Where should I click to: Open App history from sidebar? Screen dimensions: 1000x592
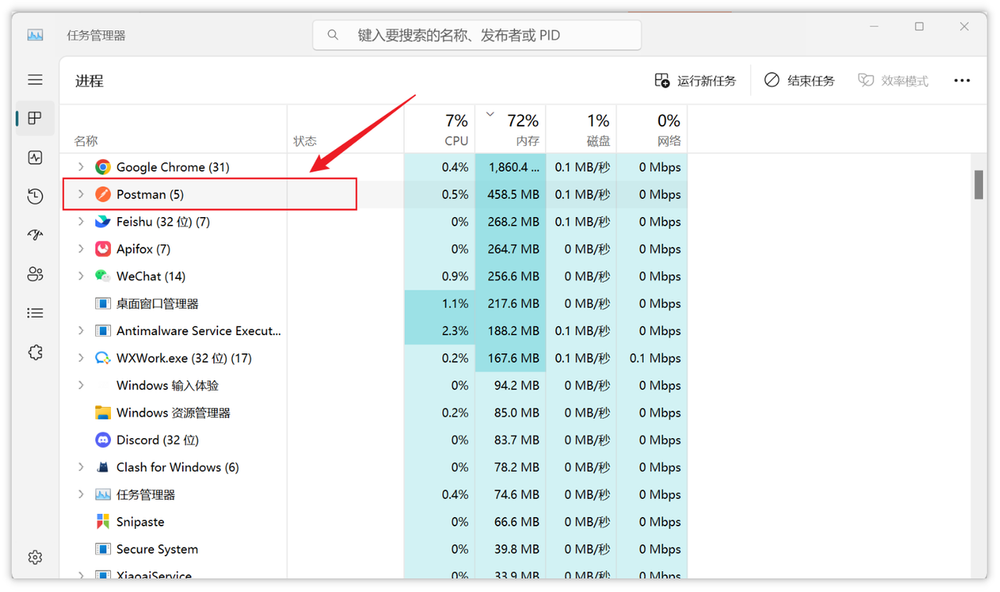(x=35, y=197)
